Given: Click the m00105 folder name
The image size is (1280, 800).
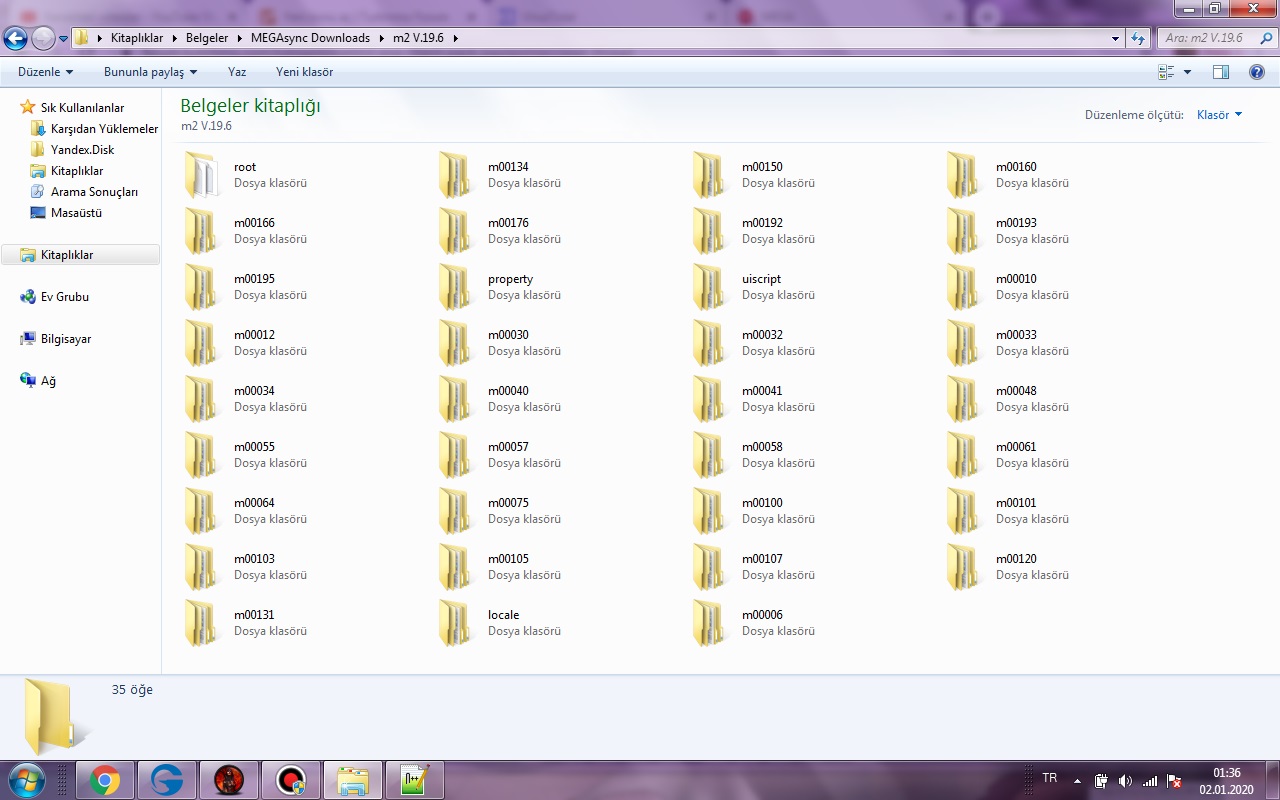Looking at the screenshot, I should 508,559.
